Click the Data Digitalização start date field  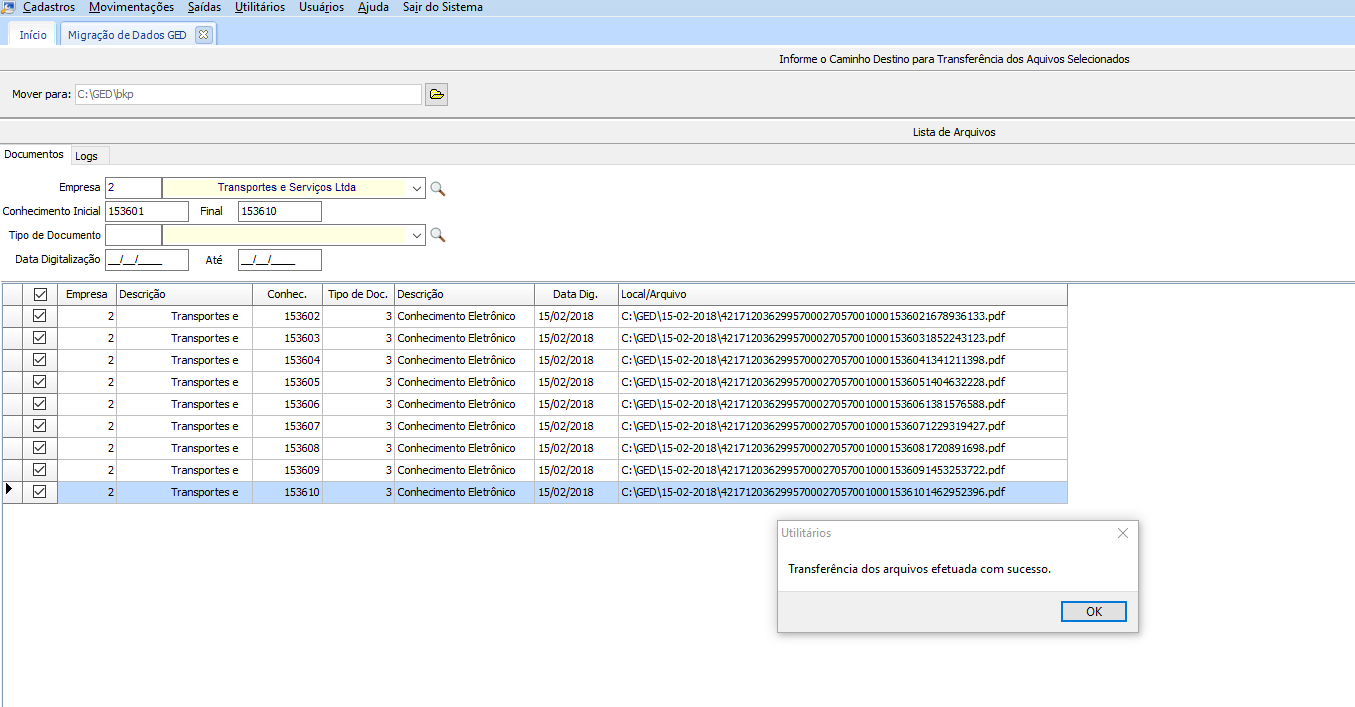point(146,260)
